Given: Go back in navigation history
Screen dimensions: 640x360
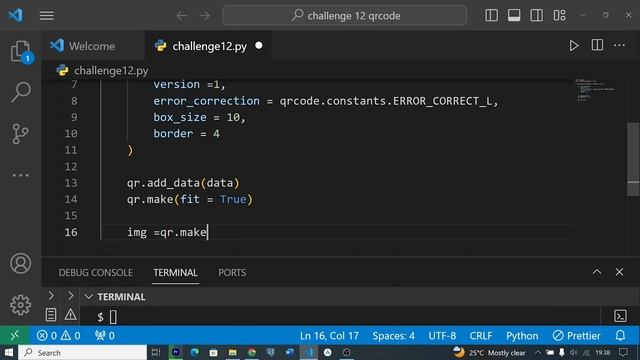Looking at the screenshot, I should tap(182, 16).
